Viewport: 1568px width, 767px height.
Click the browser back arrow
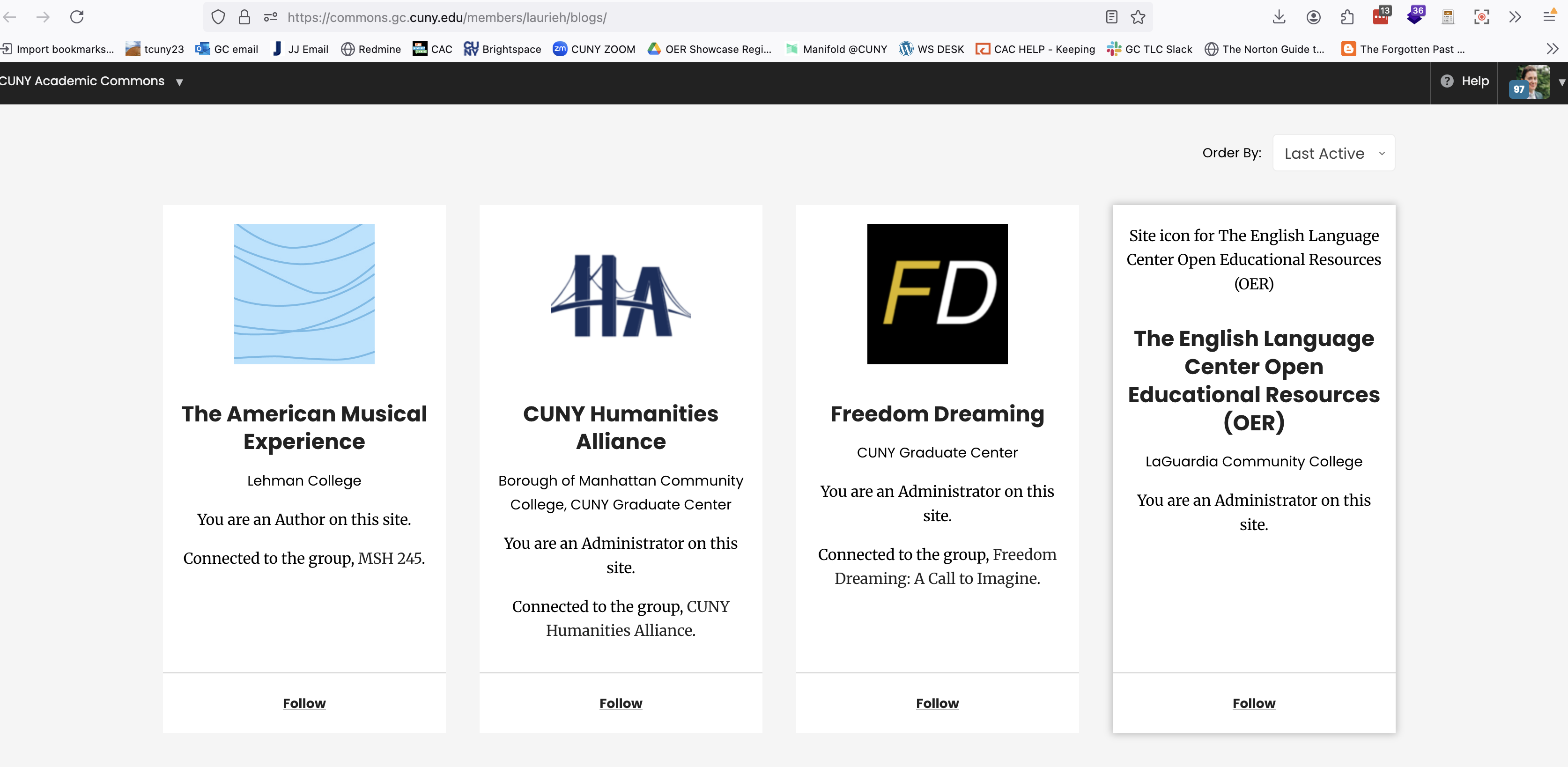[x=9, y=17]
